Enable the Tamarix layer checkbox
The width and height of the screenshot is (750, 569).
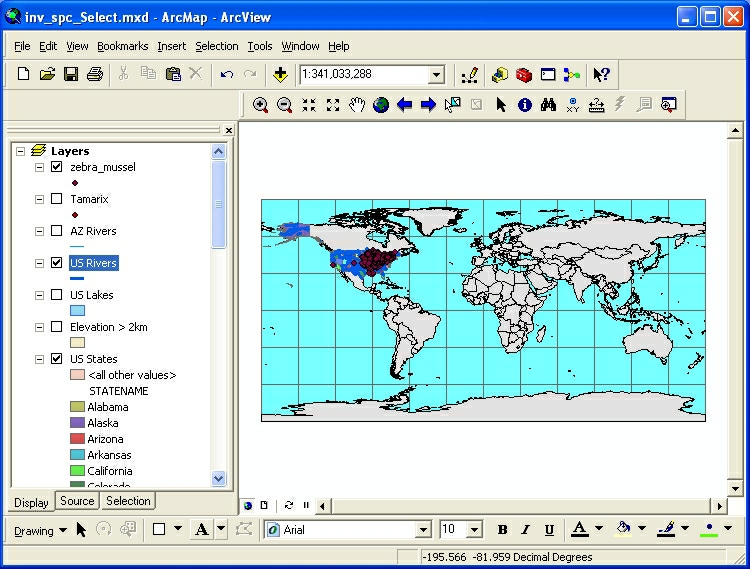57,199
